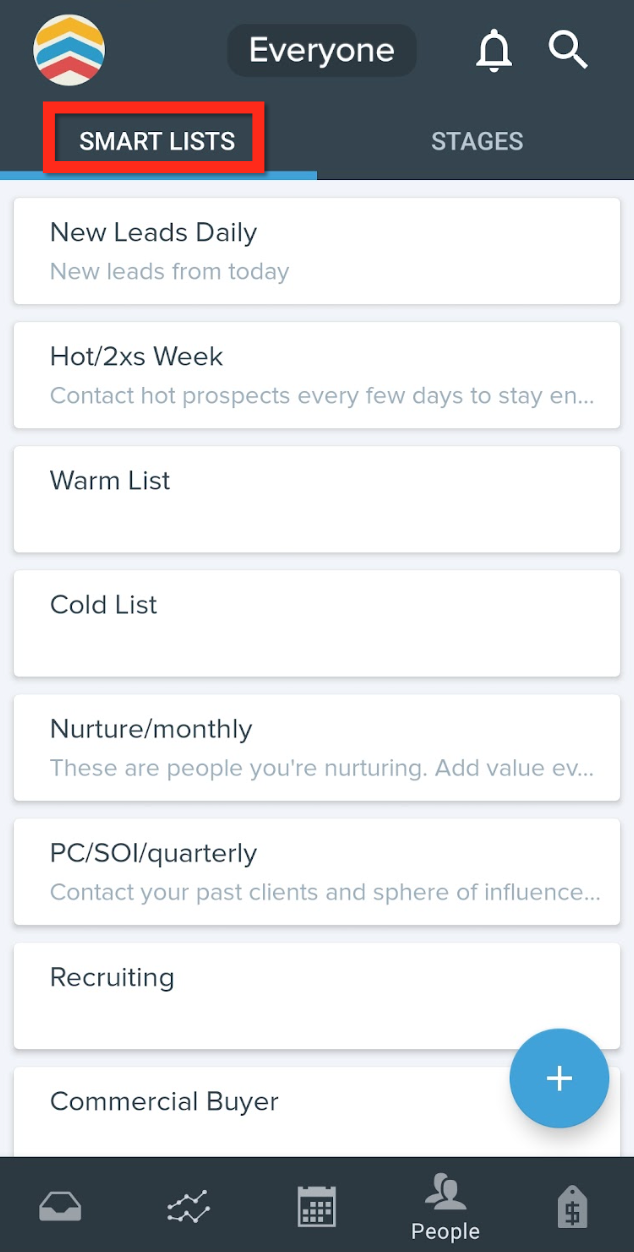
Task: Stay on the SMART LISTS tab
Action: (x=154, y=141)
